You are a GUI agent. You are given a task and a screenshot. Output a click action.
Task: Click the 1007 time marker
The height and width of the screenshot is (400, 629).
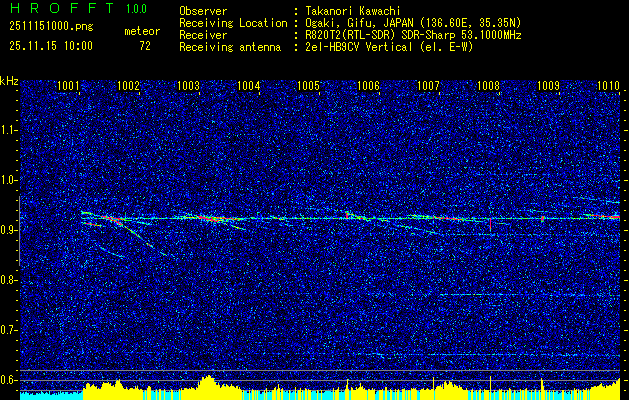(428, 86)
